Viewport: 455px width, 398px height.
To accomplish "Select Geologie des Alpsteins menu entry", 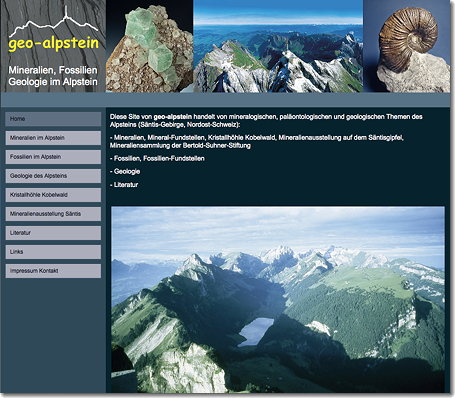I will (53, 176).
